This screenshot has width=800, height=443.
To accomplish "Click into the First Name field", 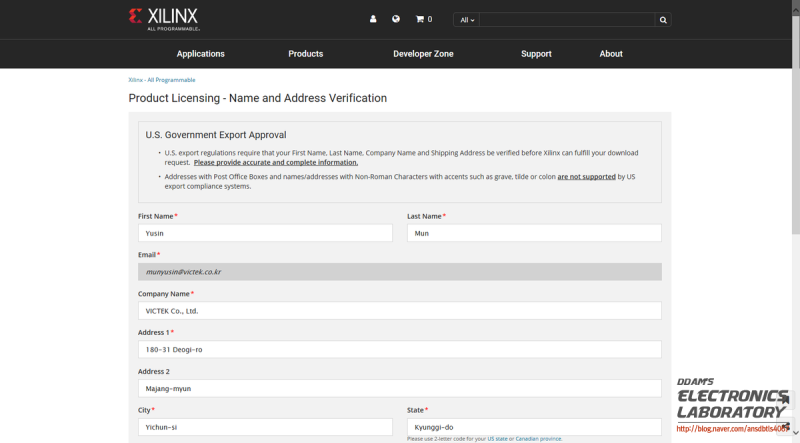I will 265,233.
